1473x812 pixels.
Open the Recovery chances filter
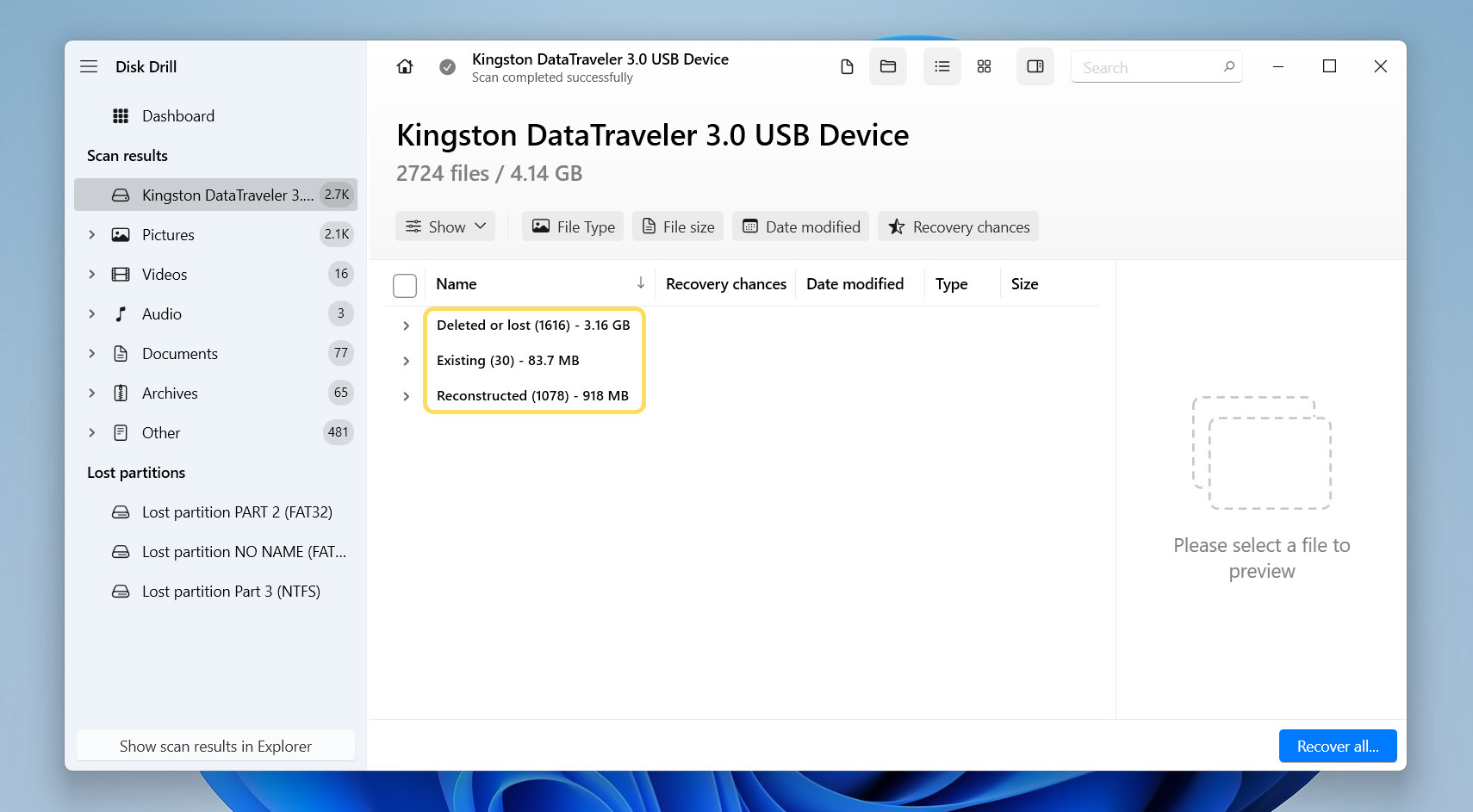[959, 226]
